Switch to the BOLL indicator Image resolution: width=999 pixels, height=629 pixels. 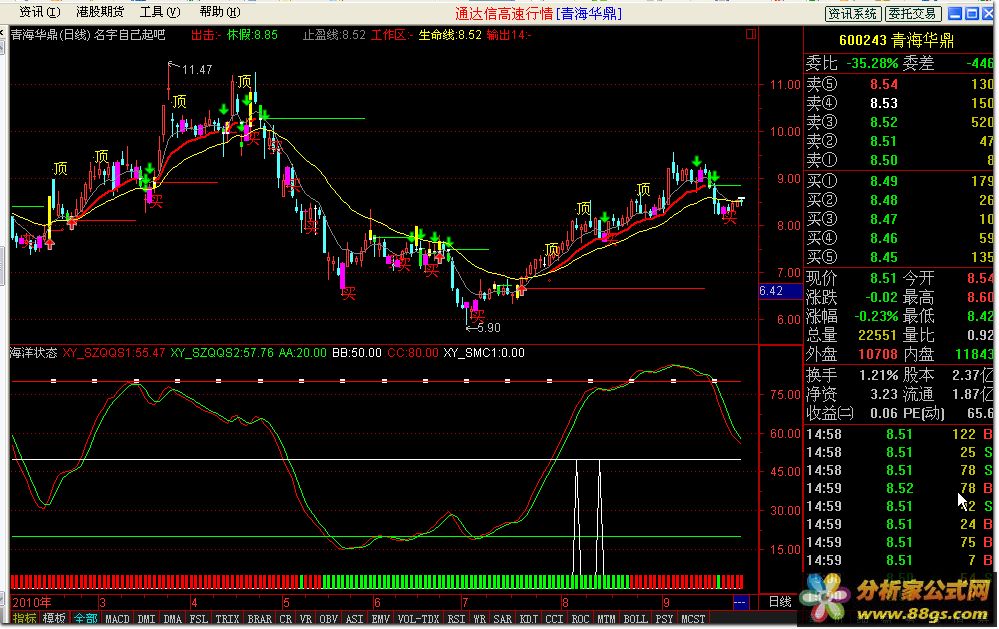point(635,619)
